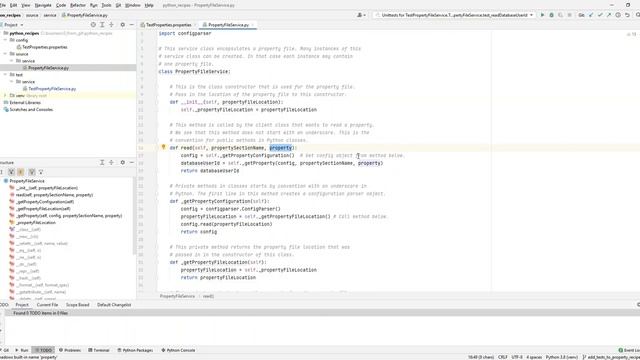640x360 pixels.
Task: Open the Run tool window button
Action: pyautogui.click(x=22, y=350)
